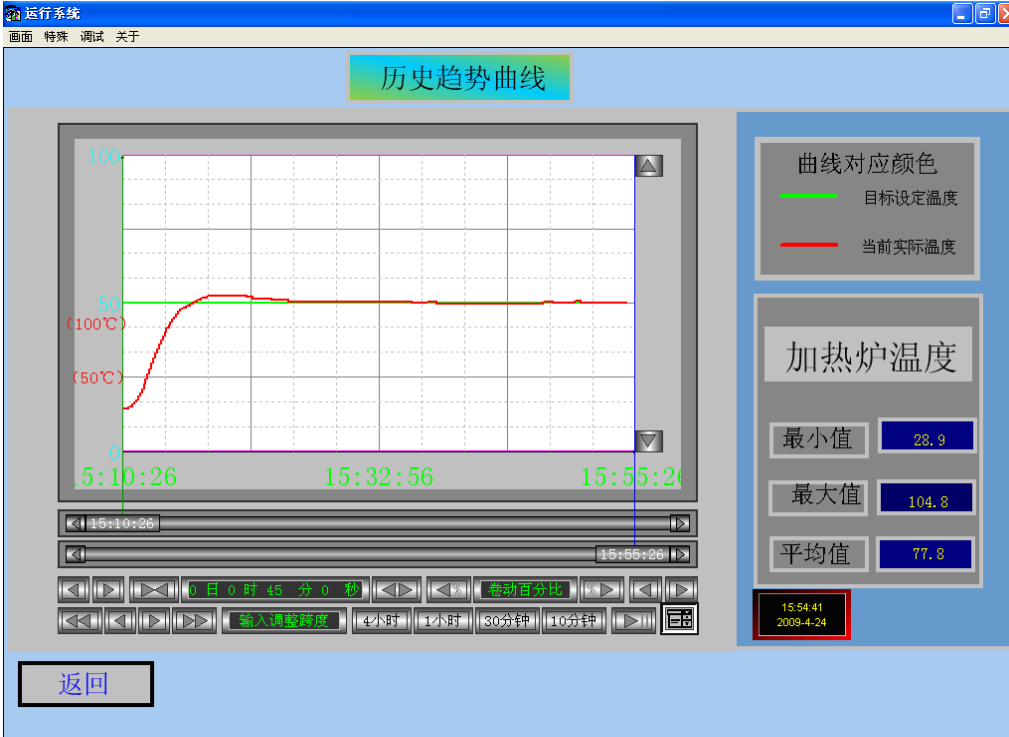Screen dimensions: 1009x737
Task: Click left-arrow button right of scroll percent
Action: pos(645,590)
